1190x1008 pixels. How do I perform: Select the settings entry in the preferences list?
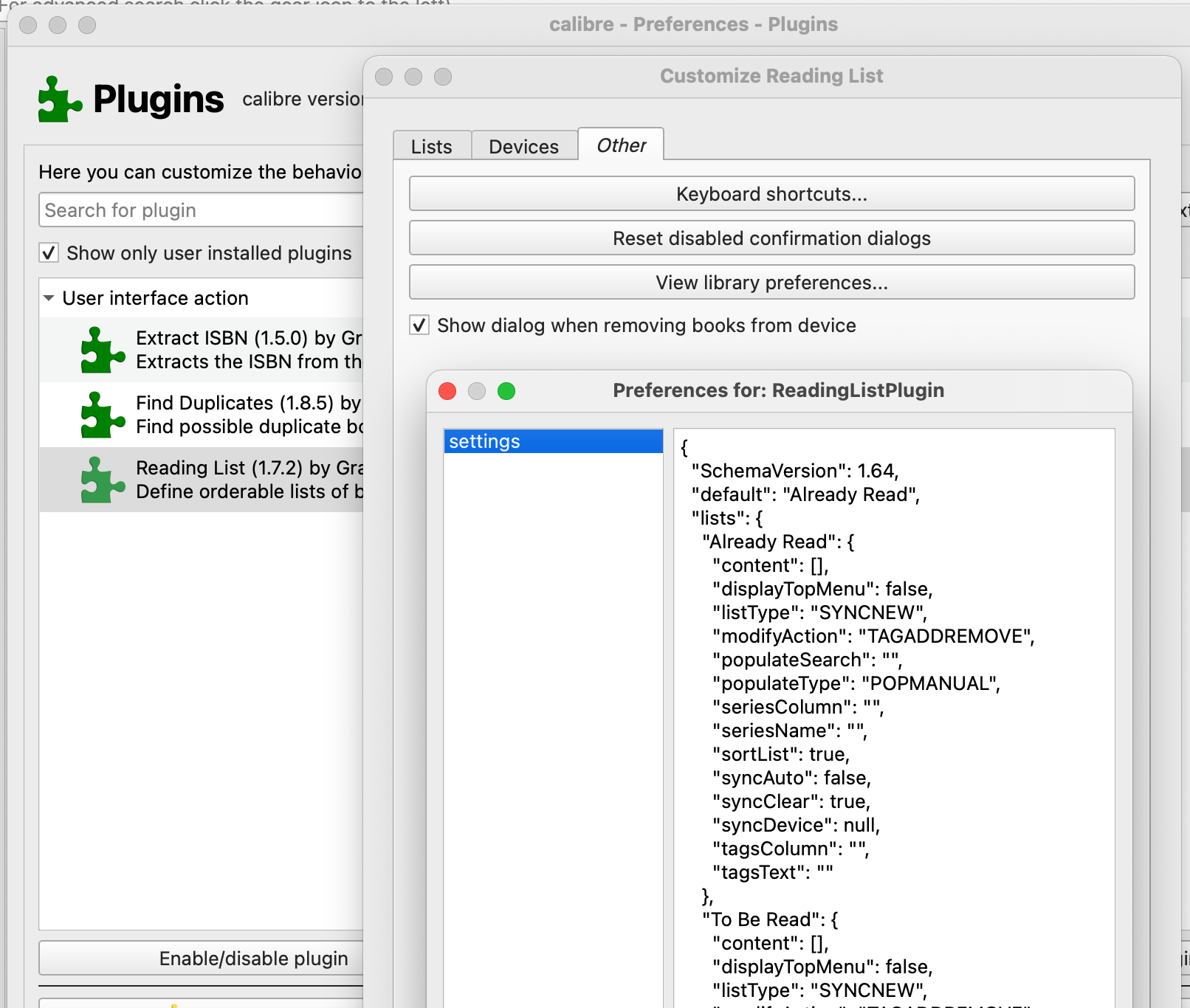tap(553, 441)
